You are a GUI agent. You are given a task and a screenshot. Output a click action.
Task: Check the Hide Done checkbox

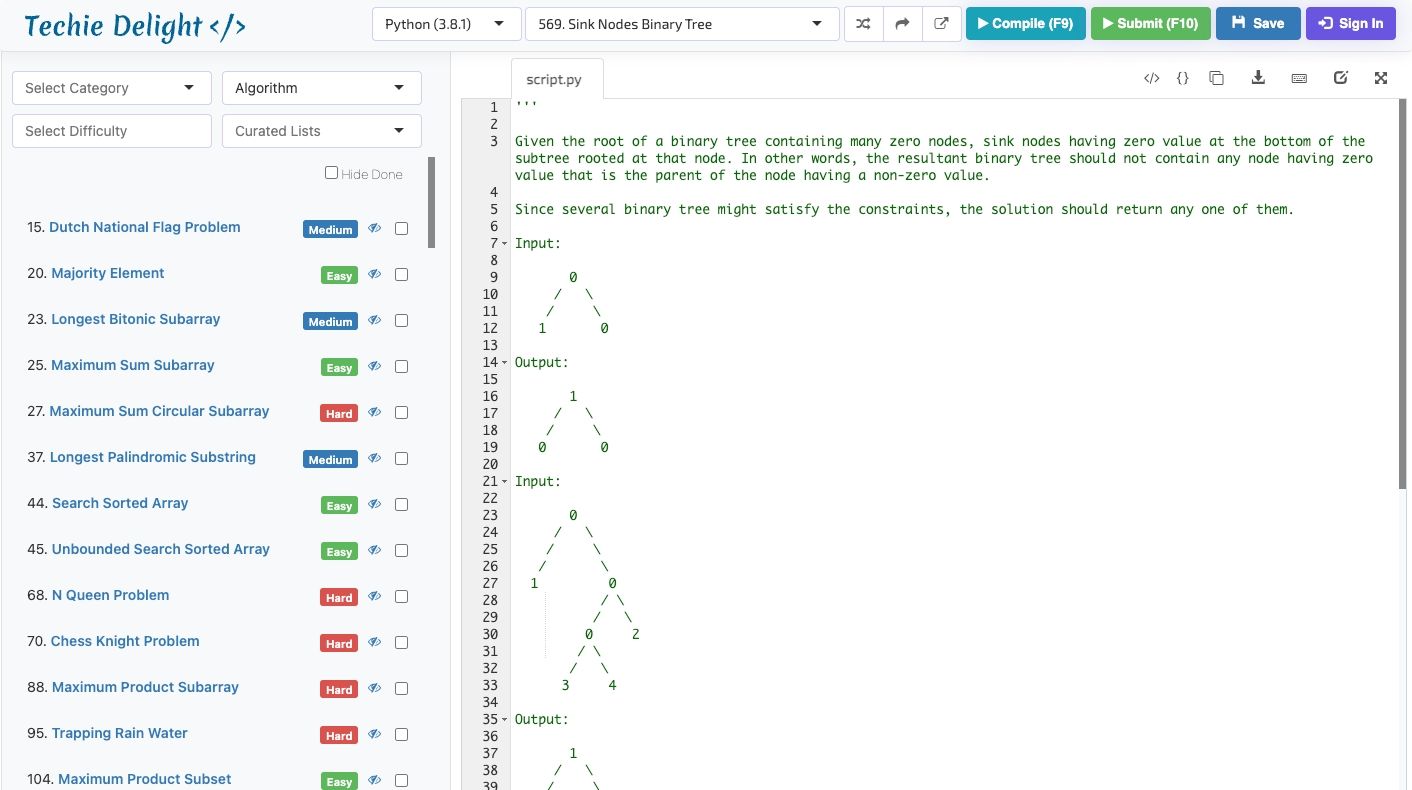[x=332, y=173]
